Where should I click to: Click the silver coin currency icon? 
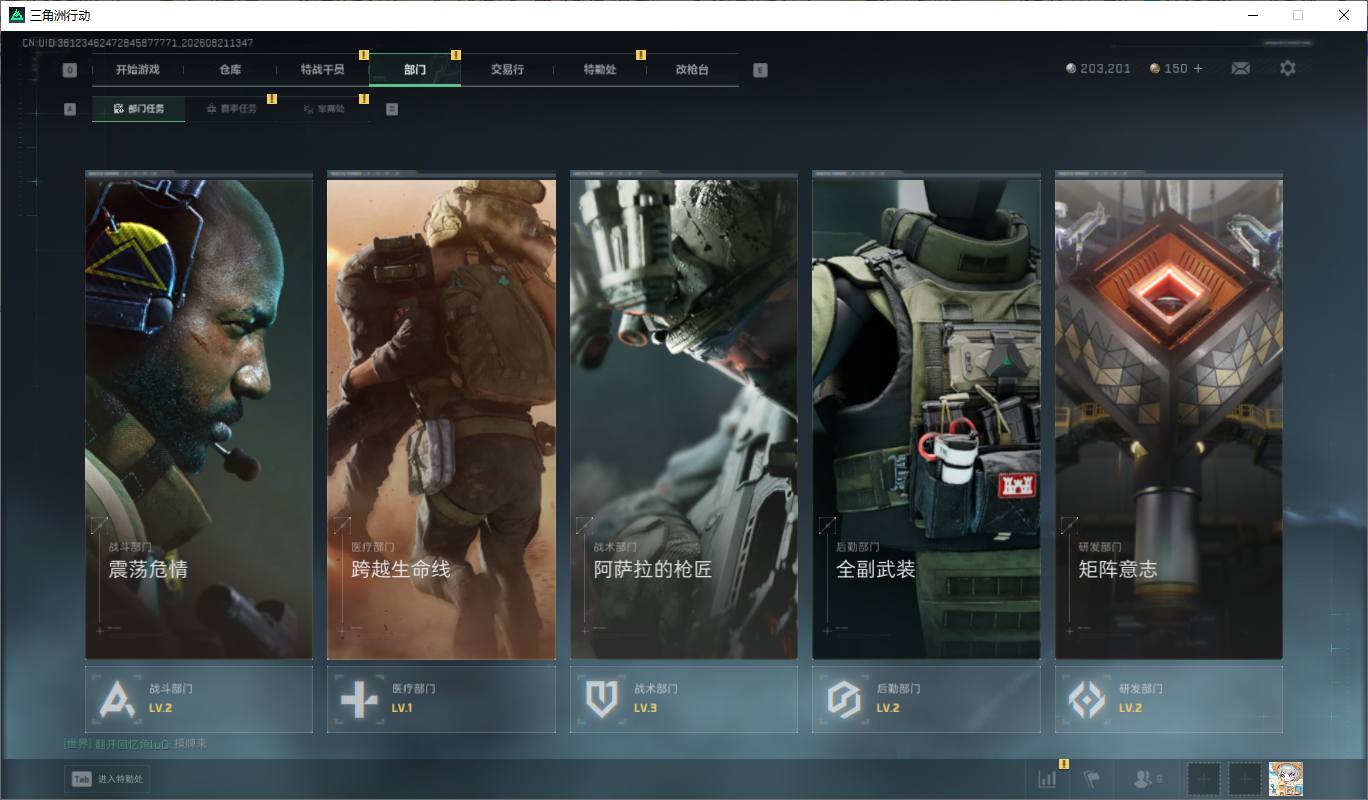(1072, 69)
